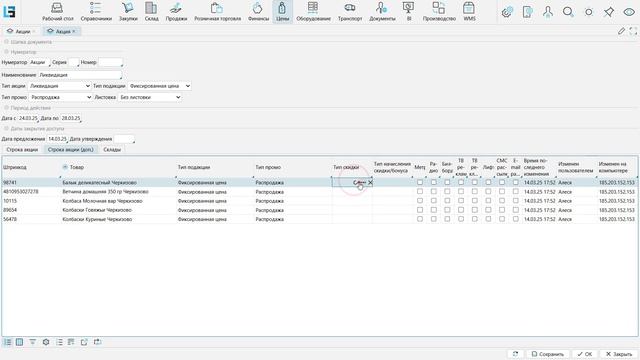Toggle Метр checkbox in row 10115
Screen dimensions: 640x360
pyautogui.click(x=420, y=201)
